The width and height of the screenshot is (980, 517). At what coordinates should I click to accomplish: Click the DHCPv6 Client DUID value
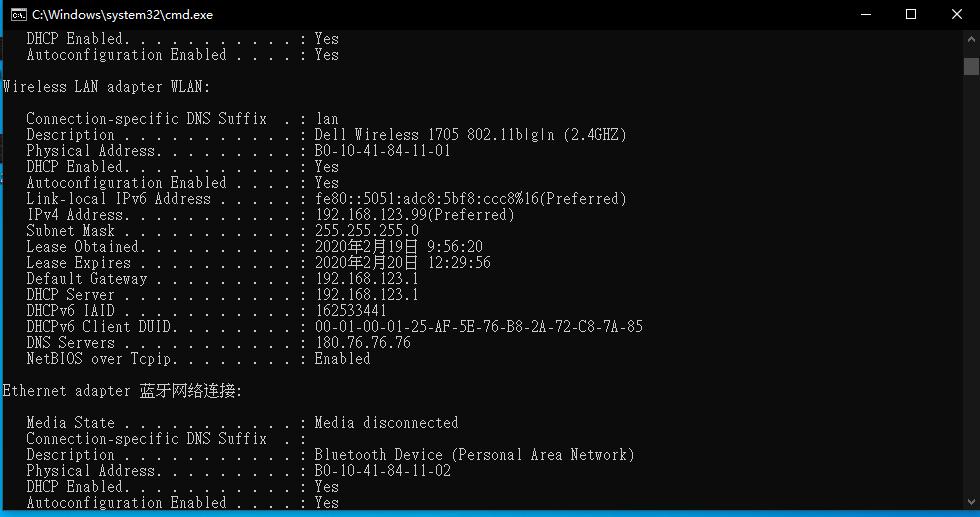pyautogui.click(x=478, y=327)
